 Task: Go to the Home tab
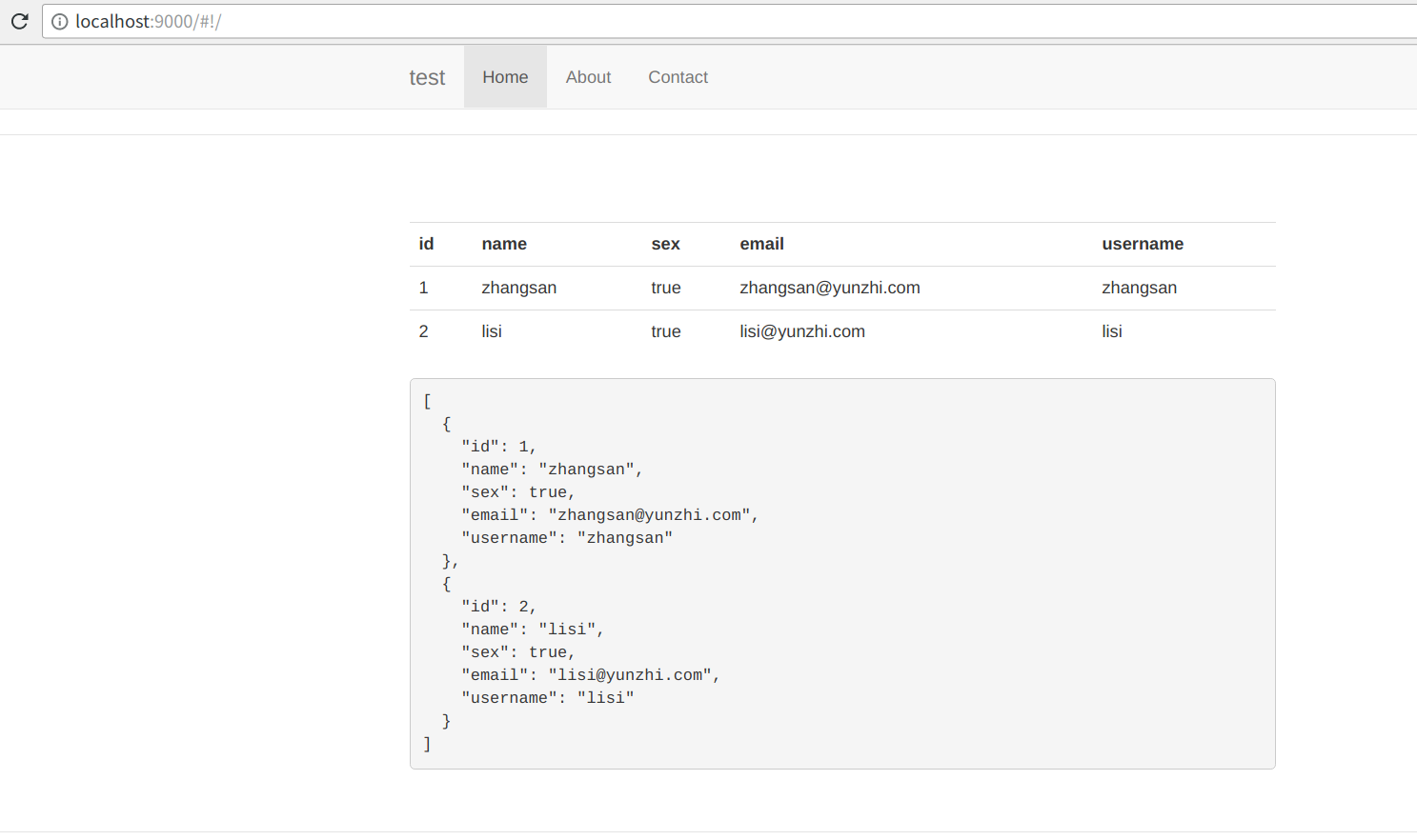(505, 77)
